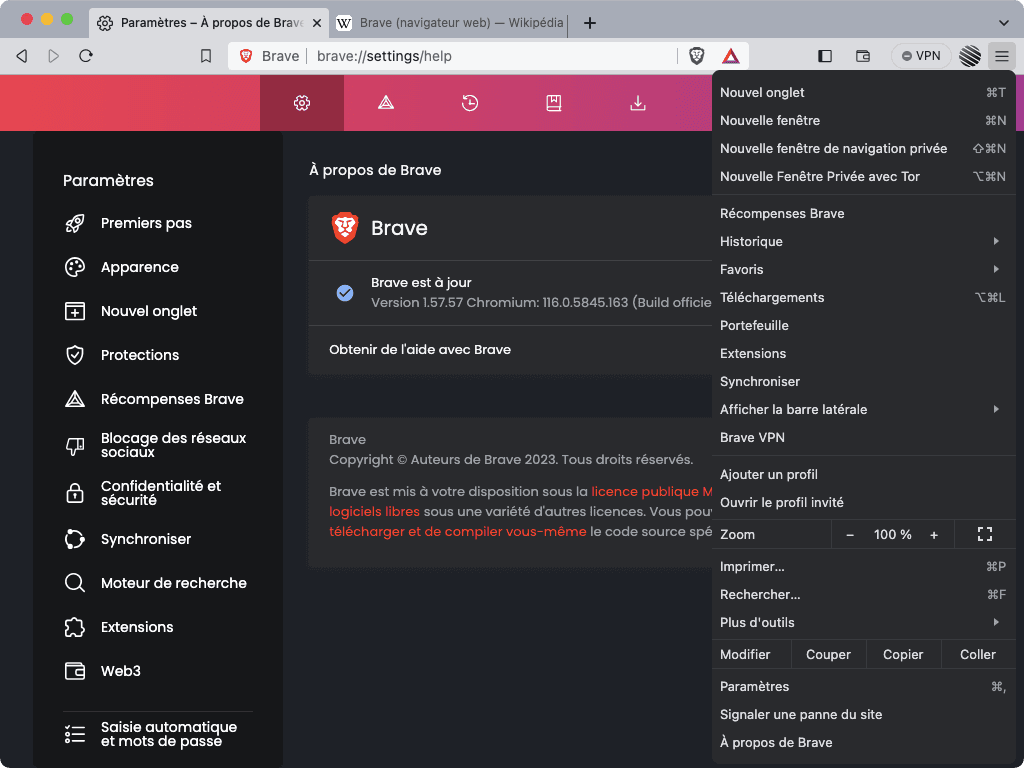The image size is (1024, 768).
Task: Open the history icon in settings toolbar
Action: (470, 103)
